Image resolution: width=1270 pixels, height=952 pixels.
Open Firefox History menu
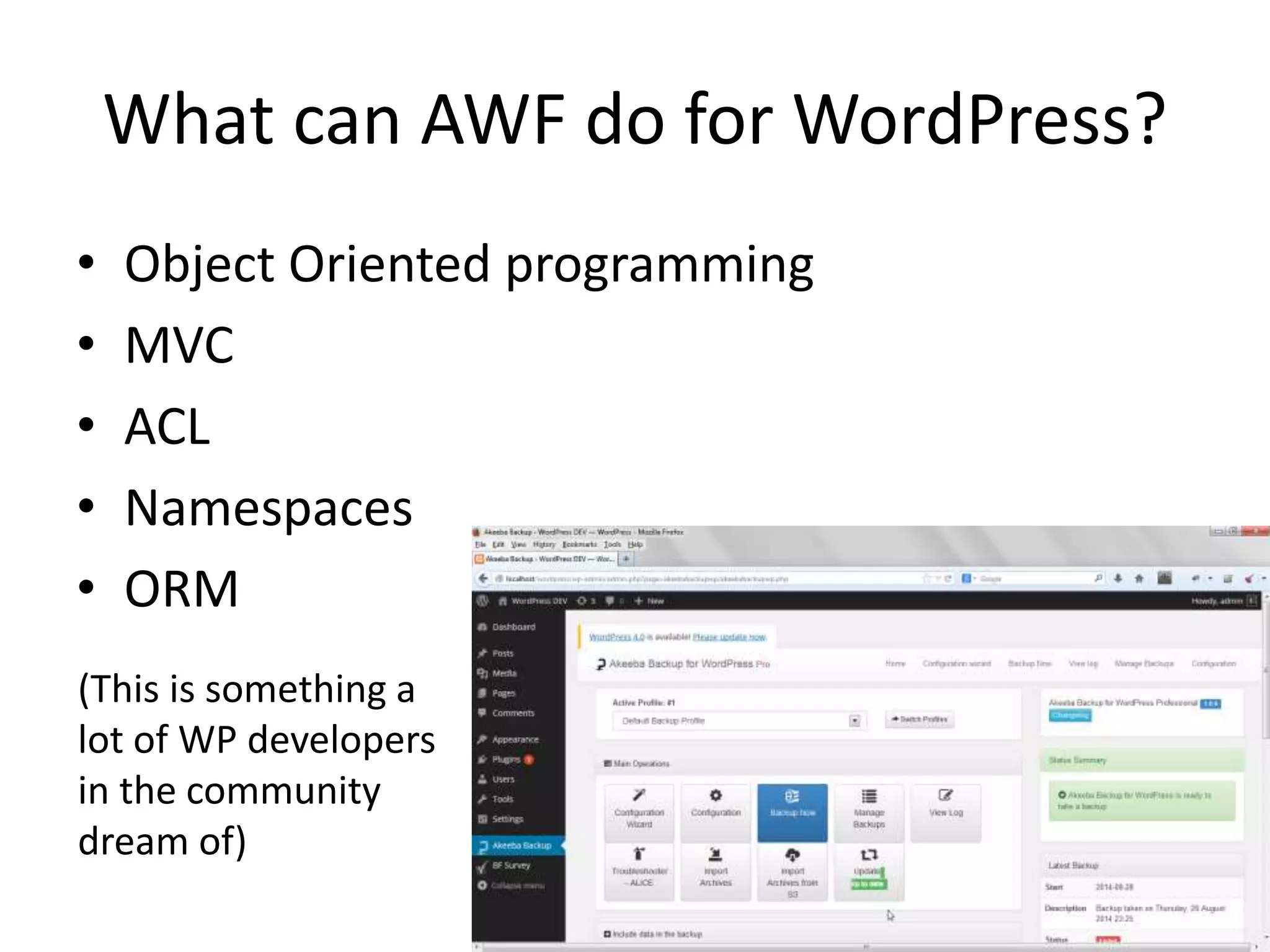(544, 544)
